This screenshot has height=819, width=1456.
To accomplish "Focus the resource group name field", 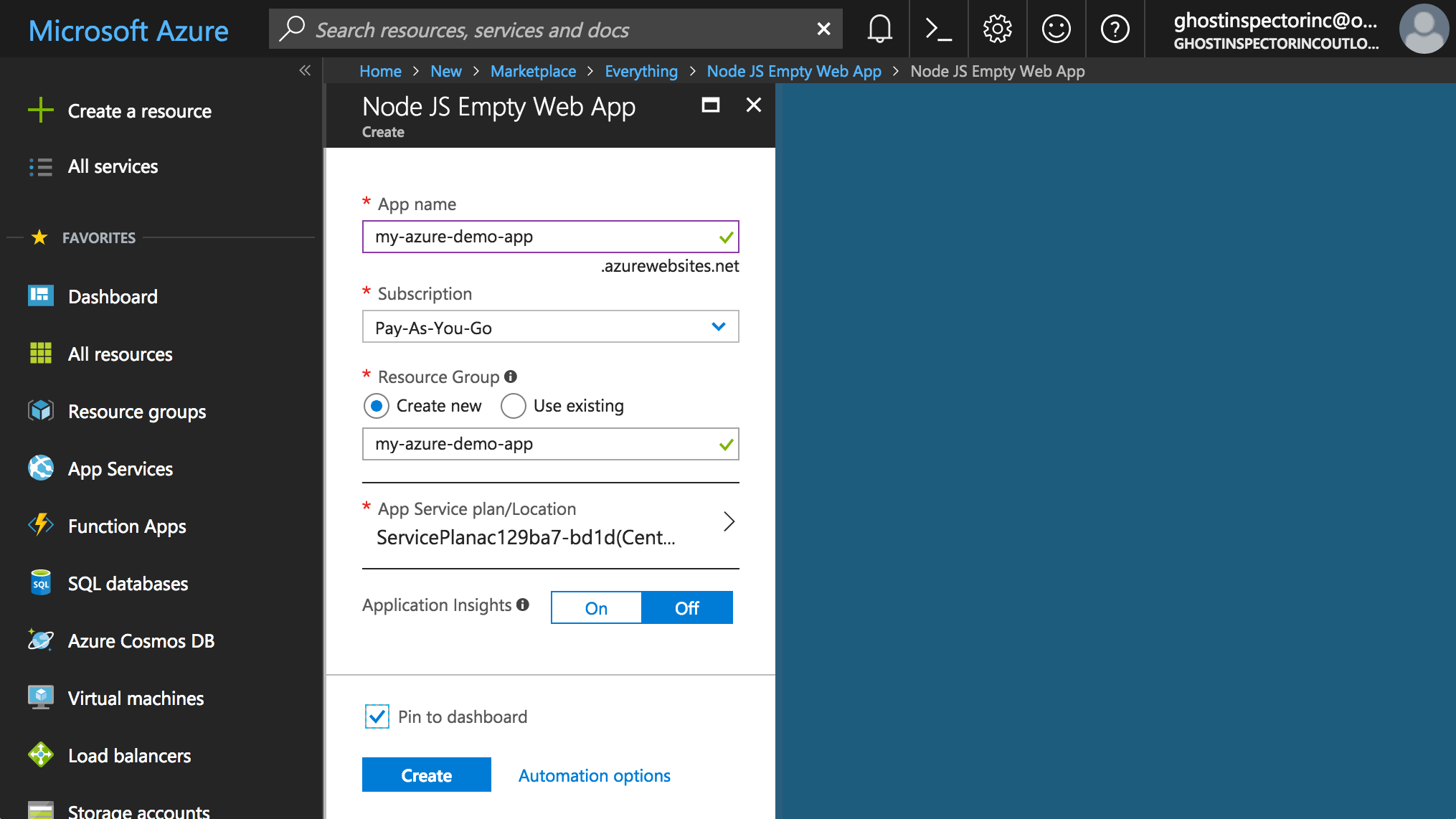I will 550,444.
